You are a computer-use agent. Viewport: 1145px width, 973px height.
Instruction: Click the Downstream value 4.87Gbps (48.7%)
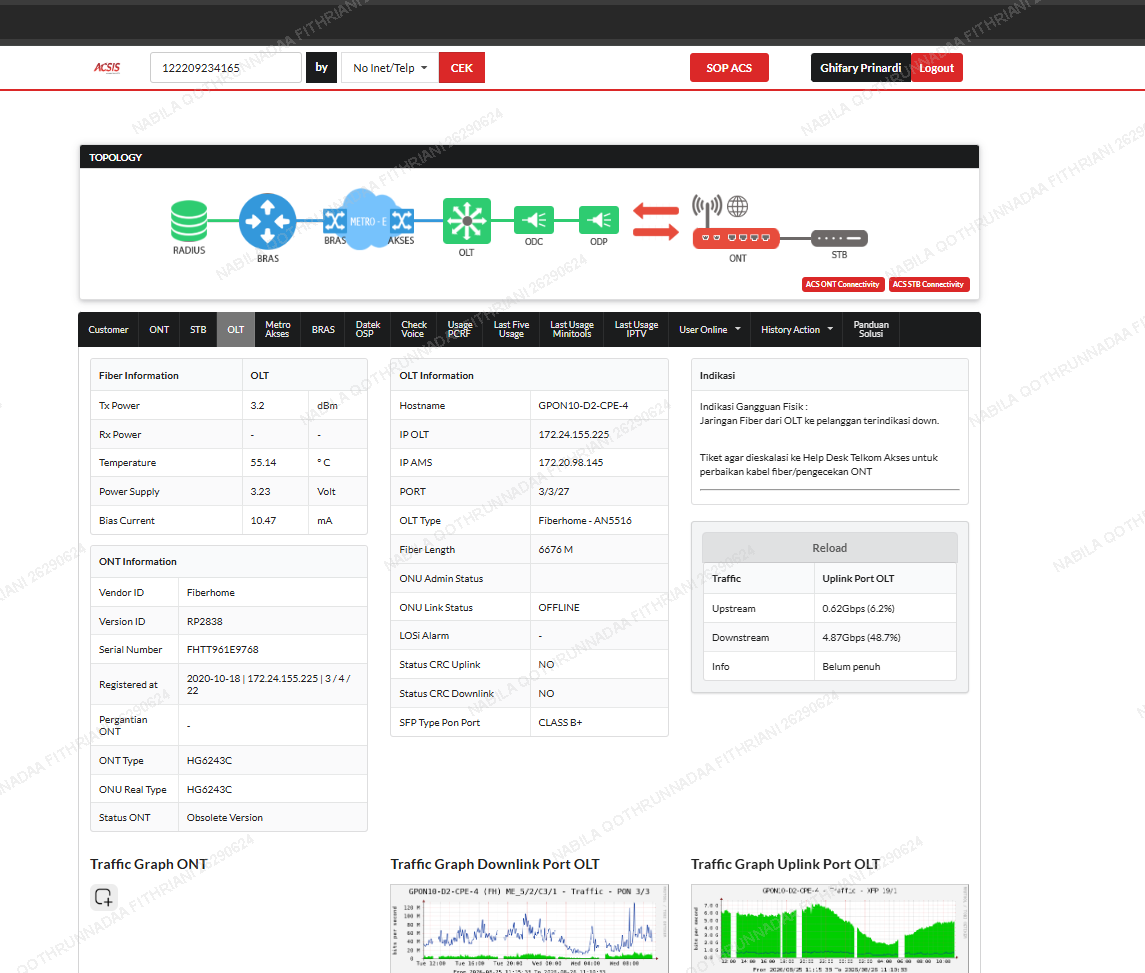[x=861, y=638]
